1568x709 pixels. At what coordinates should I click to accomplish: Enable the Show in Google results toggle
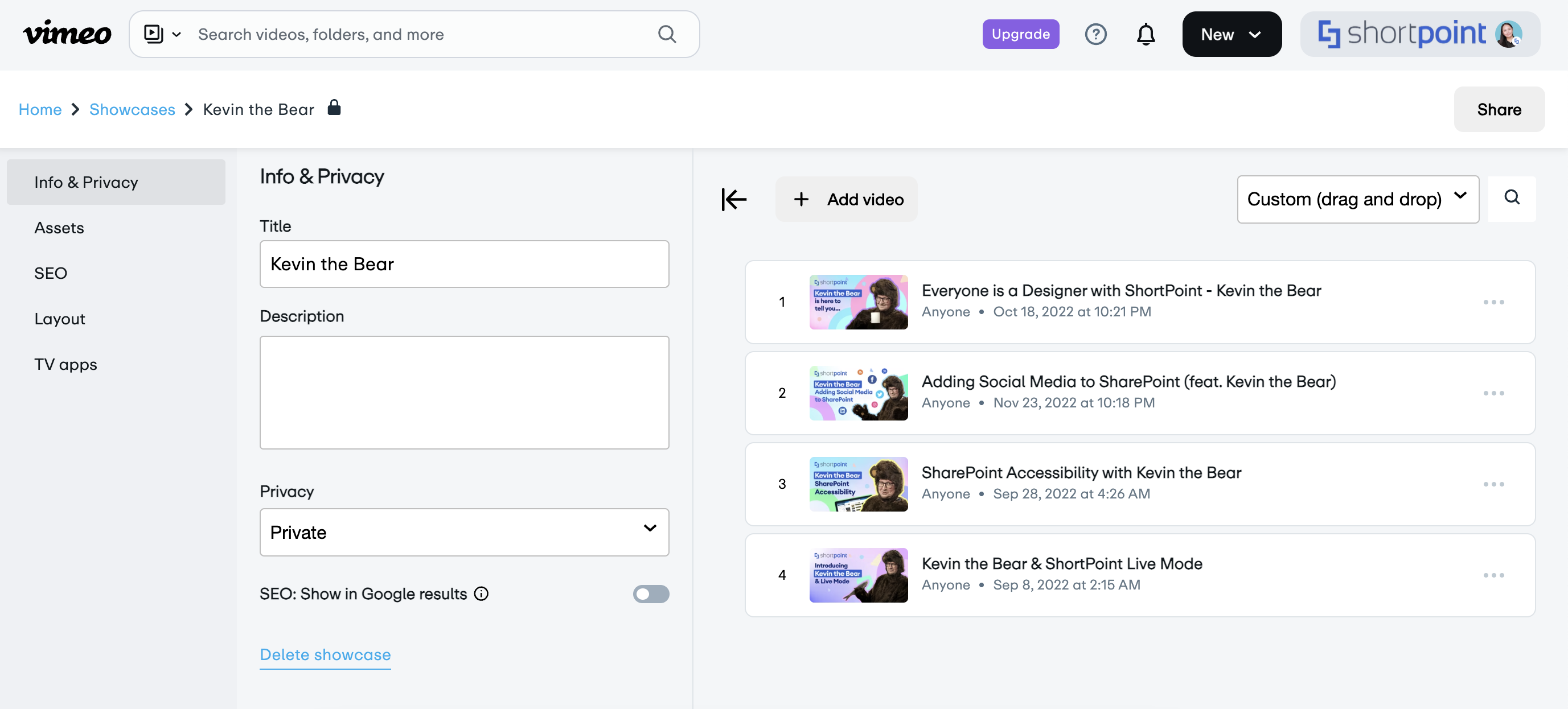click(x=651, y=594)
